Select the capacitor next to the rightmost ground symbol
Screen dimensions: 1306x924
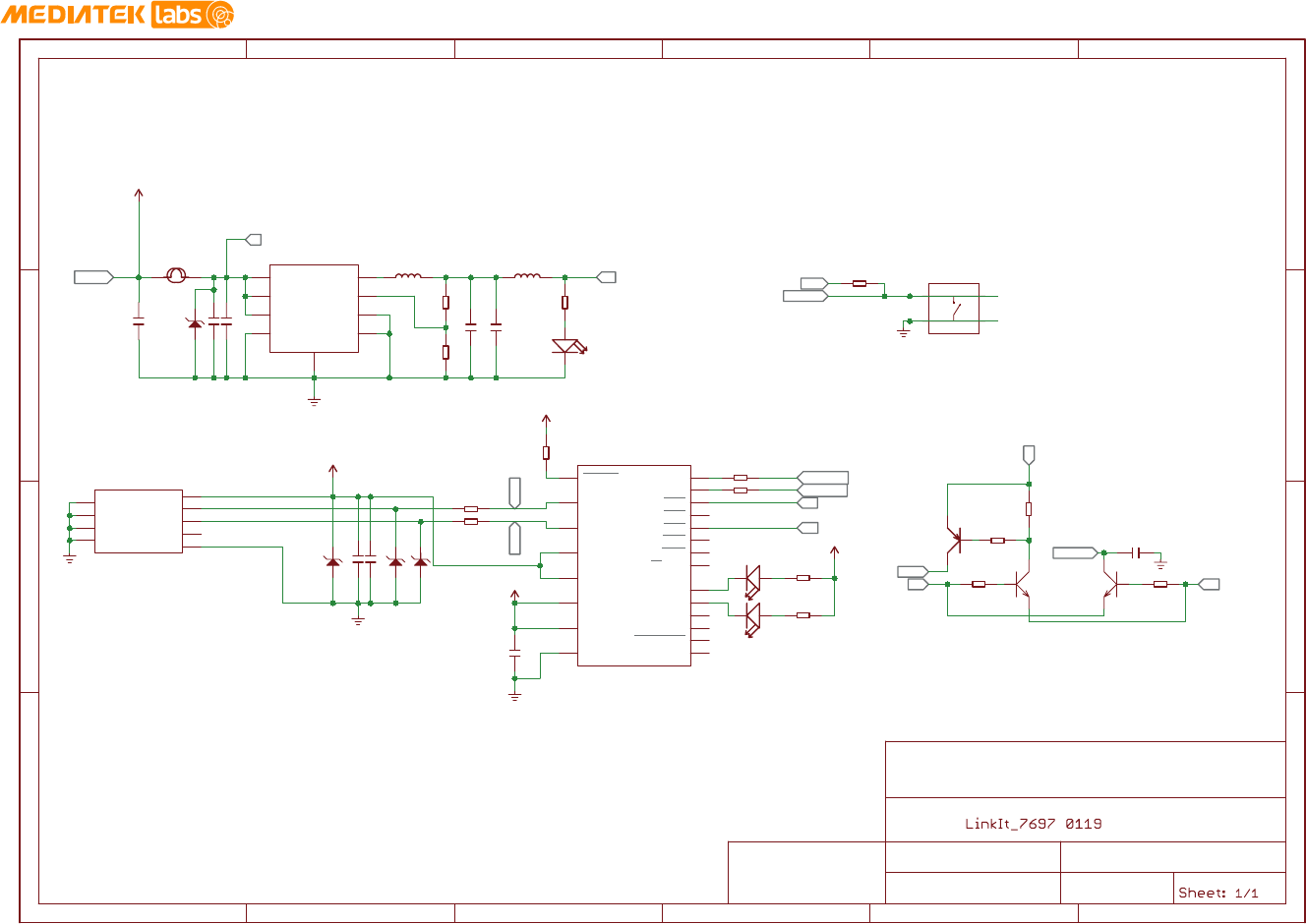tap(1137, 553)
